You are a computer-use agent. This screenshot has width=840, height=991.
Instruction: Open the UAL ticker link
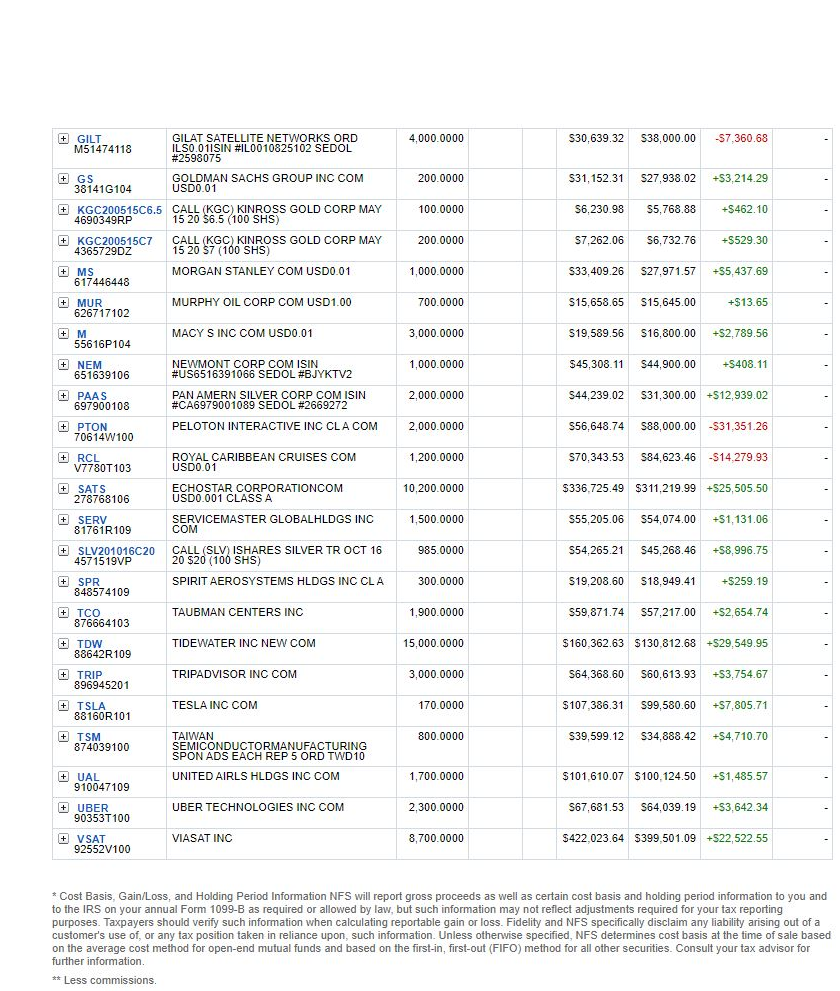click(x=88, y=777)
